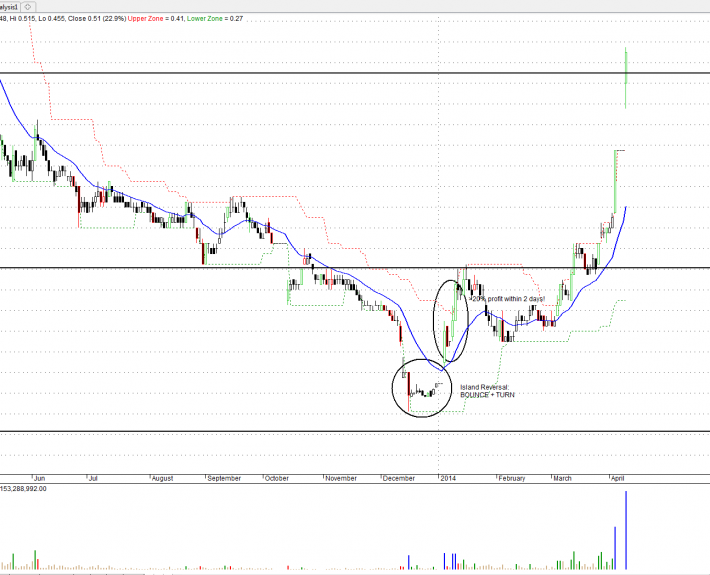710x575 pixels.
Task: Click the tallest blue volume bar in April
Action: pos(626,530)
